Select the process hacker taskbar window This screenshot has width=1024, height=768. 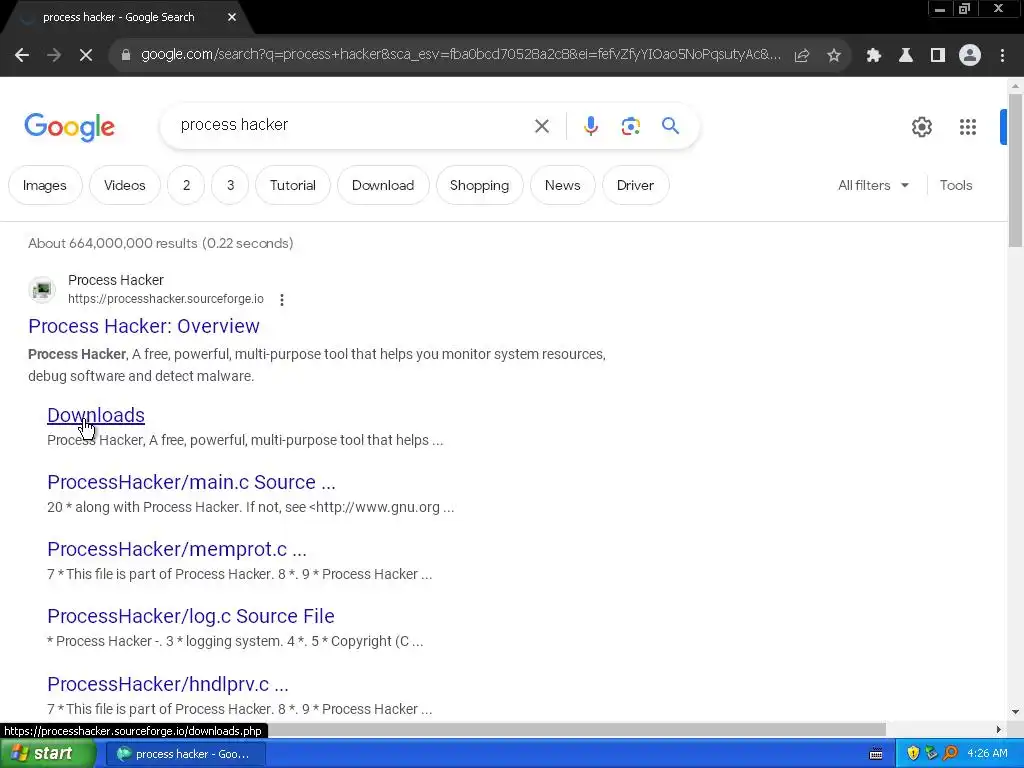[x=186, y=754]
